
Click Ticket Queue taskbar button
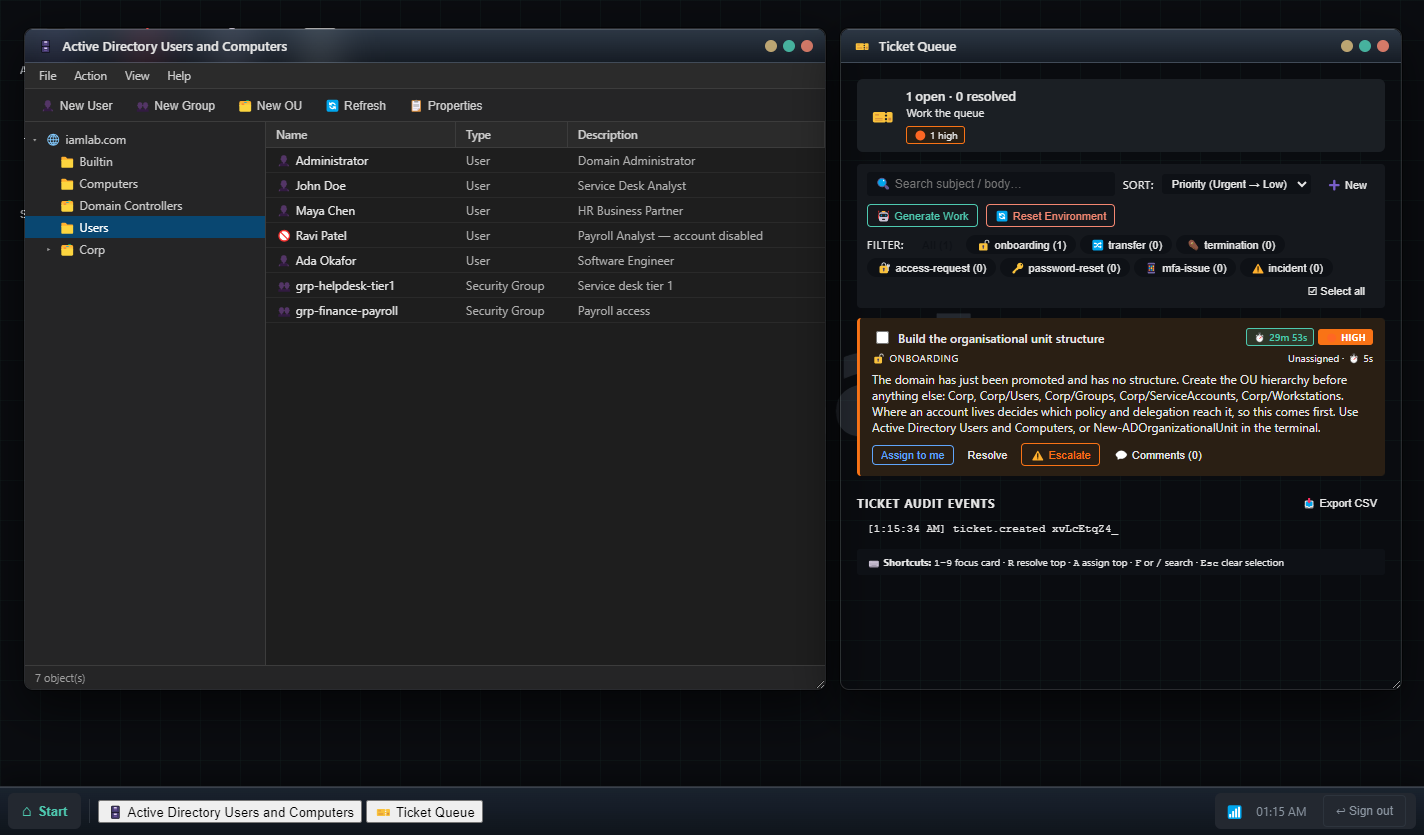click(424, 812)
